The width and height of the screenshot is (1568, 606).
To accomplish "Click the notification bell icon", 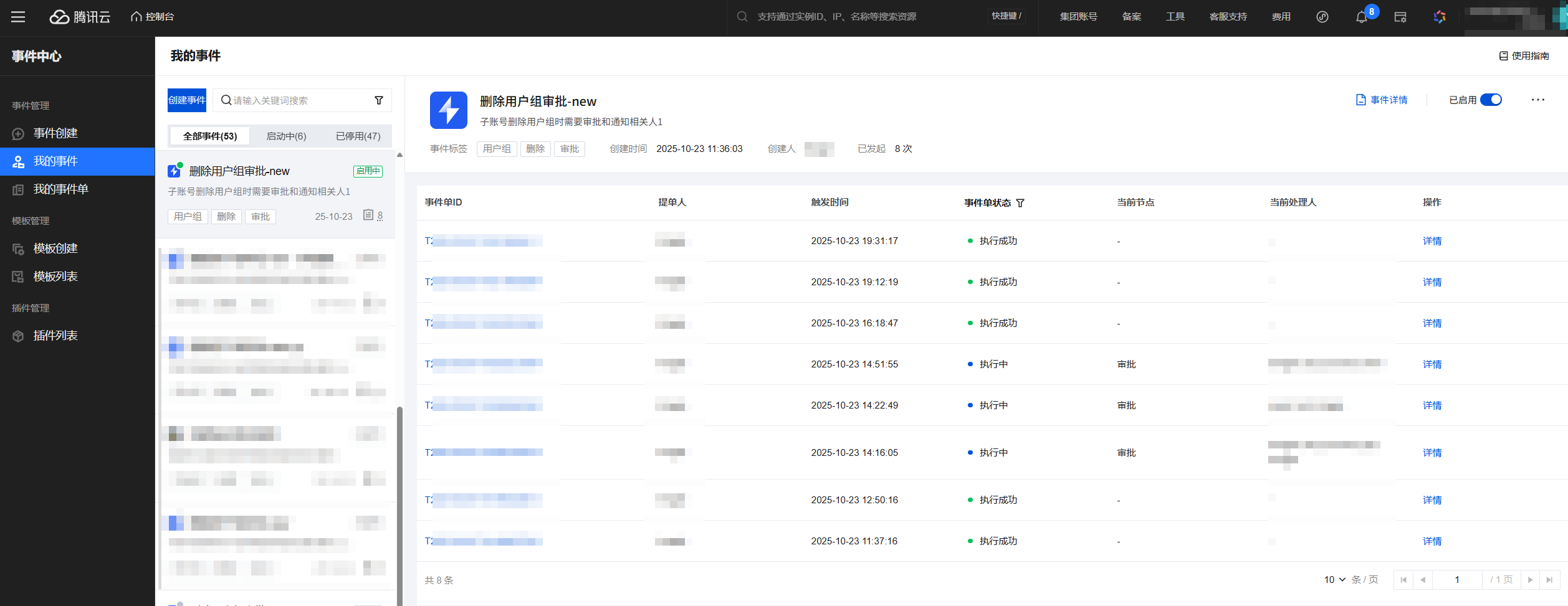I will click(x=1361, y=17).
